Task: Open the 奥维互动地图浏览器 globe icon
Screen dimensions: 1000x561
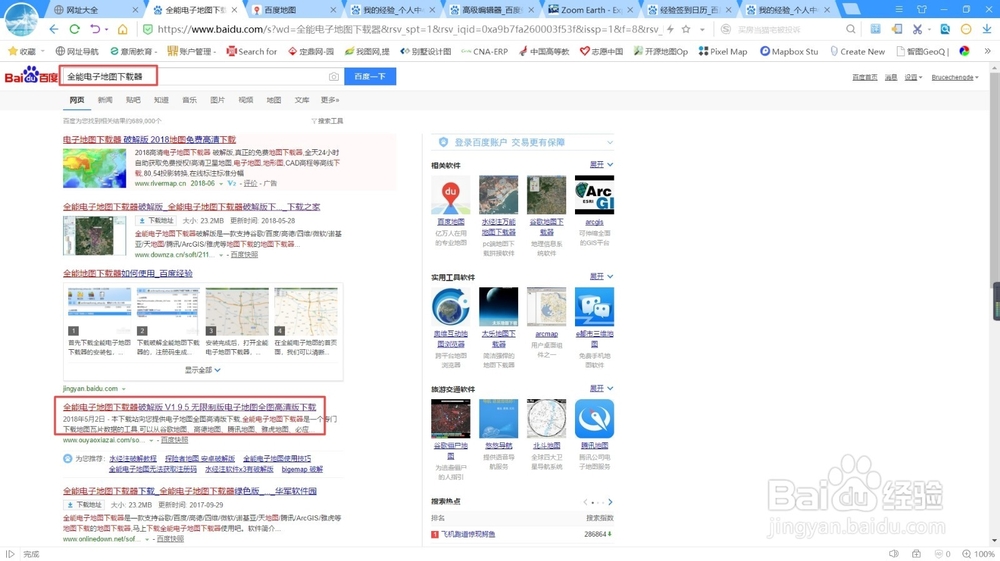Action: pyautogui.click(x=450, y=307)
